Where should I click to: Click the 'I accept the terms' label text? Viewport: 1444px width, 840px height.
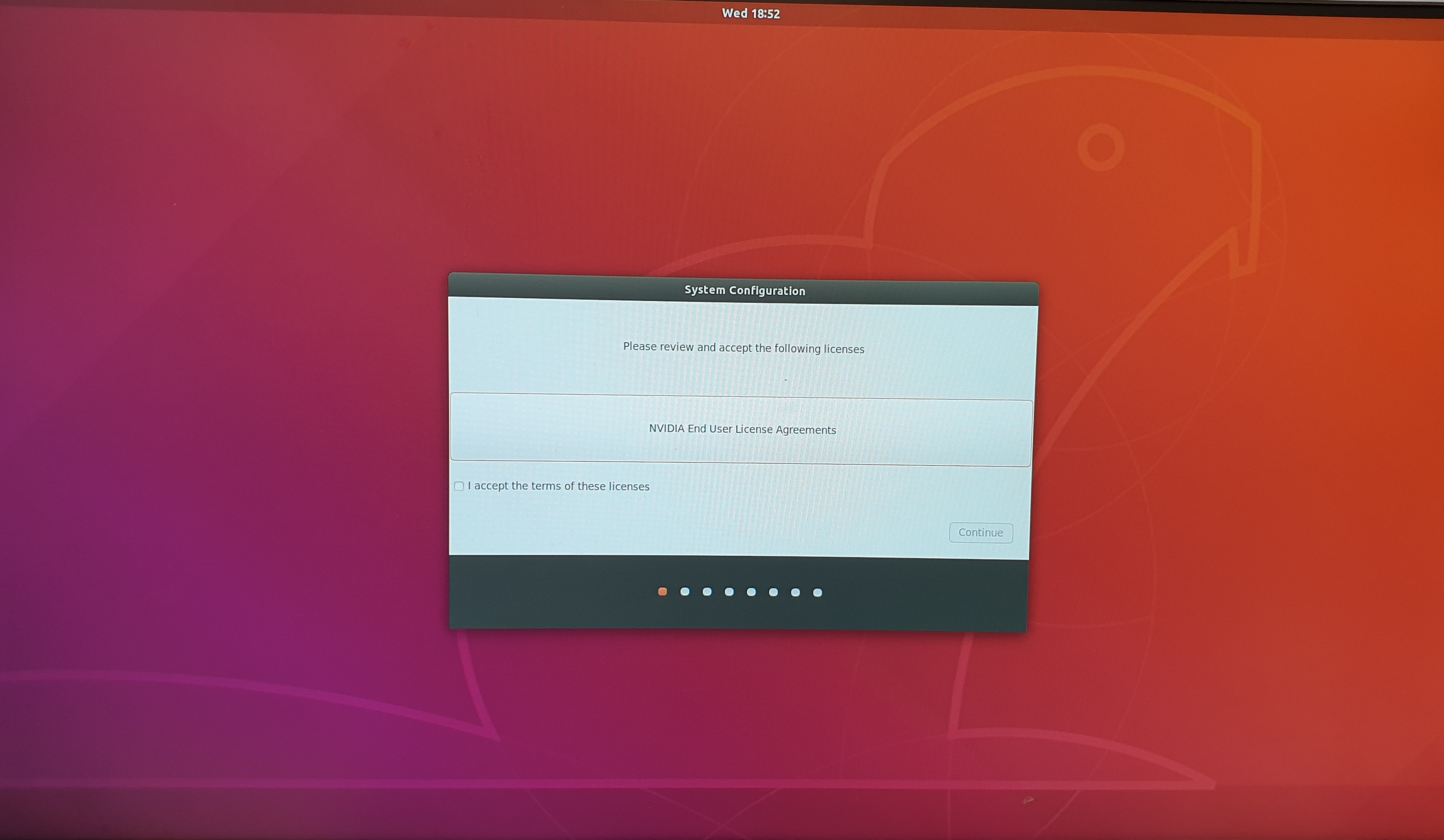coord(558,486)
